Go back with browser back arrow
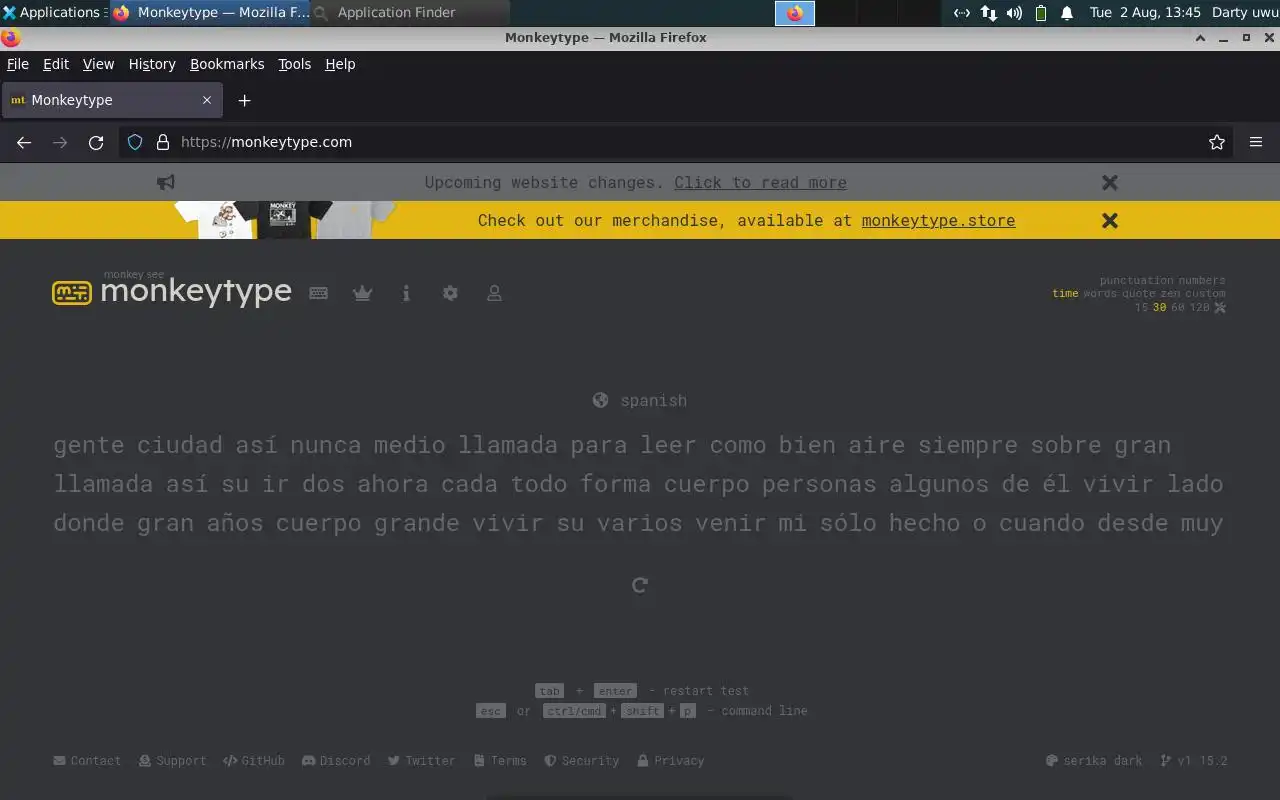Viewport: 1280px width, 800px height. pyautogui.click(x=24, y=142)
